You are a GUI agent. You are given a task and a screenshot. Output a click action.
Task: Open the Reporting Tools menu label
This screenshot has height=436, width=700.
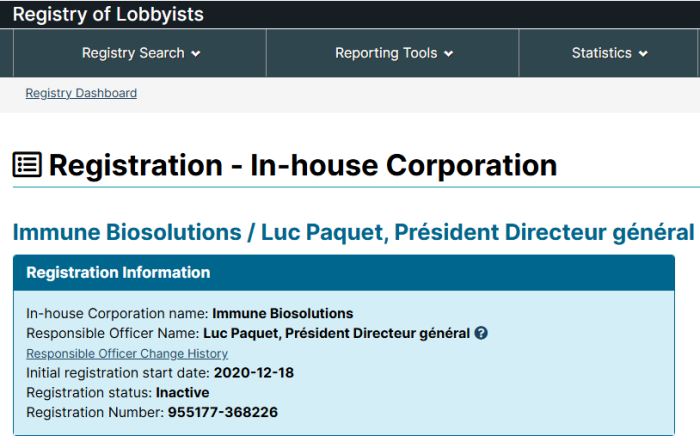tap(386, 53)
